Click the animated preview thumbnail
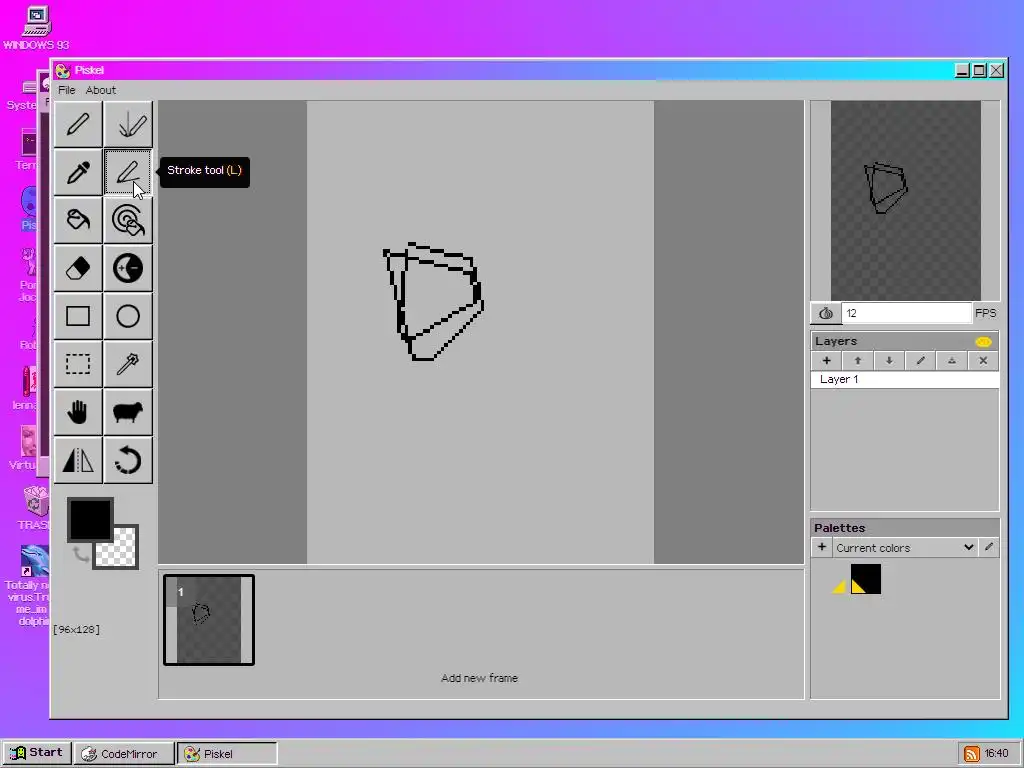This screenshot has width=1024, height=768. (x=906, y=200)
